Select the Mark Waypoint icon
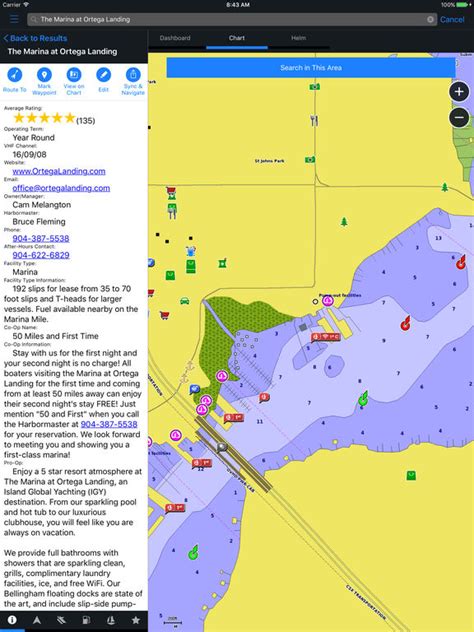This screenshot has width=474, height=632. (44, 75)
